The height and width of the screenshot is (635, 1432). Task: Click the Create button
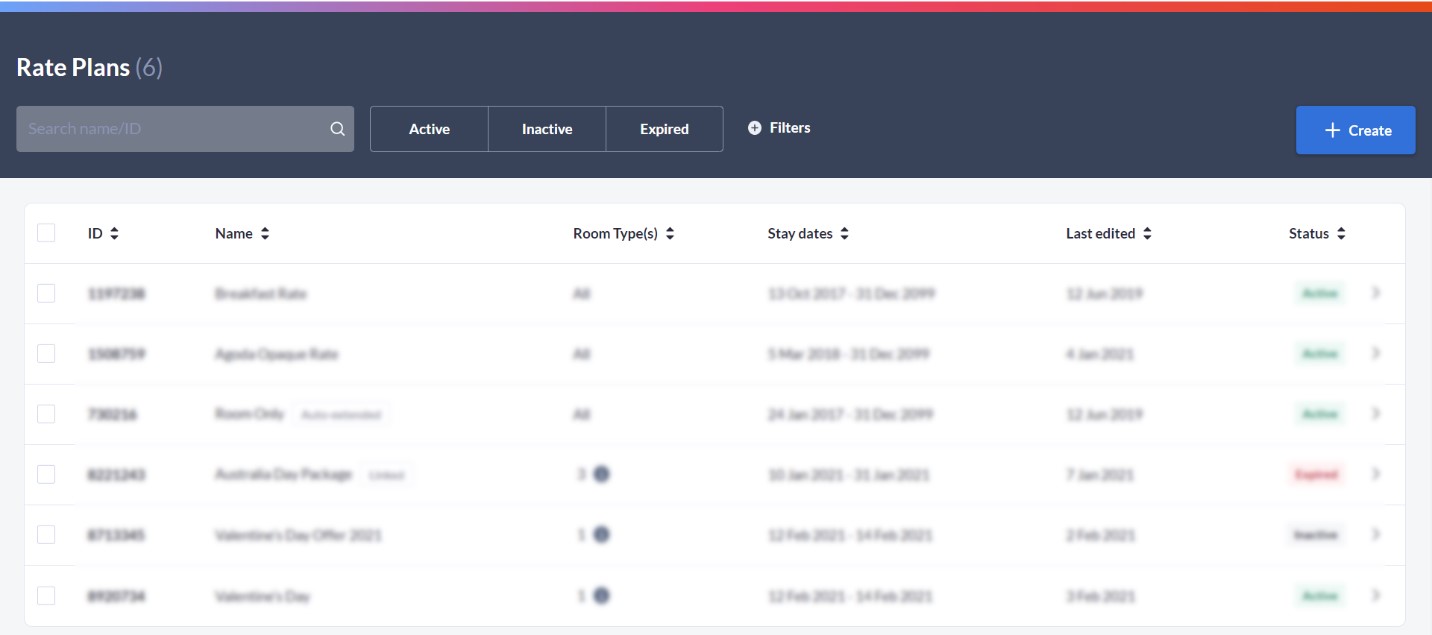point(1355,130)
